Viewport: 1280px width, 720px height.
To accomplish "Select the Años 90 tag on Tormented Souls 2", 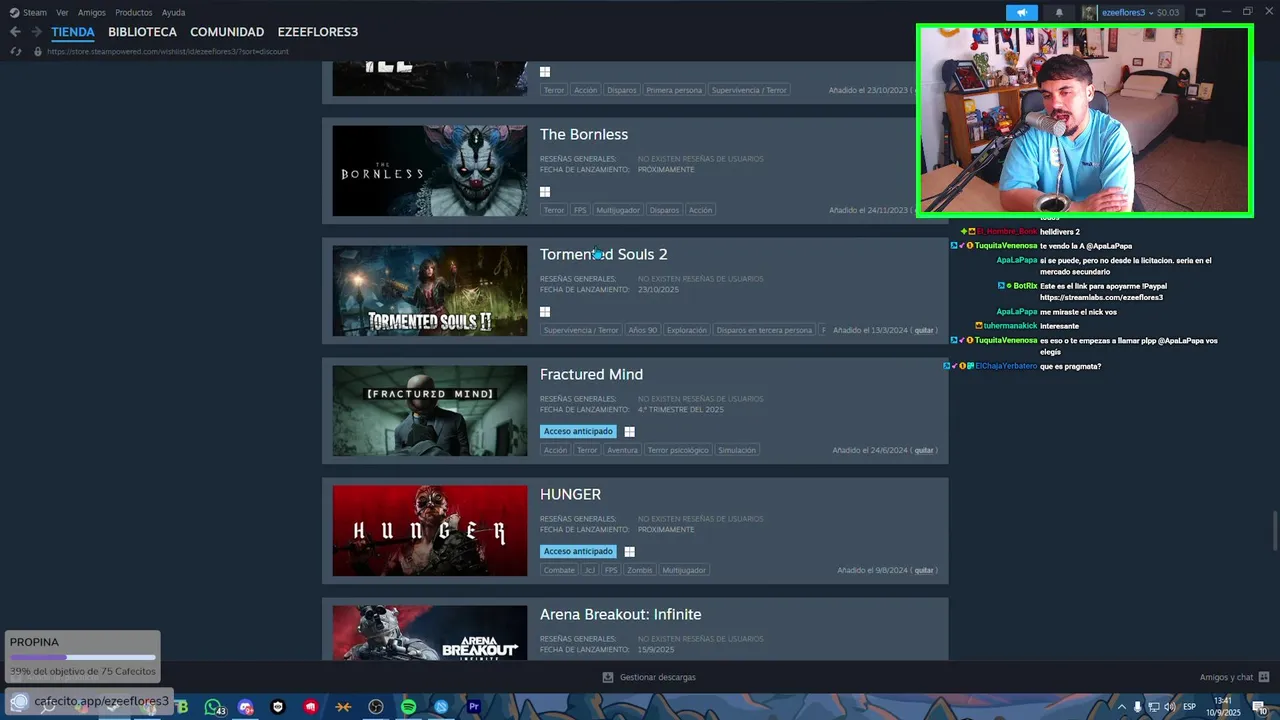I will pos(643,330).
